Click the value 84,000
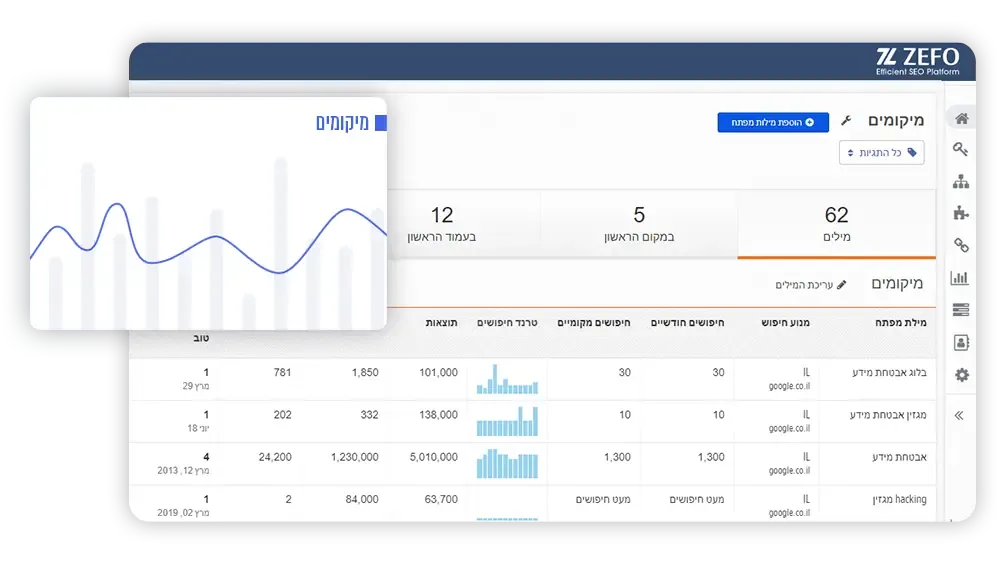 click(x=362, y=499)
